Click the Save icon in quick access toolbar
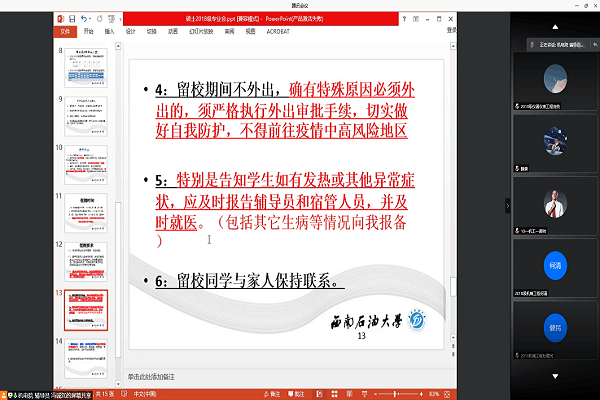Viewport: 600px width, 400px height. (73, 19)
